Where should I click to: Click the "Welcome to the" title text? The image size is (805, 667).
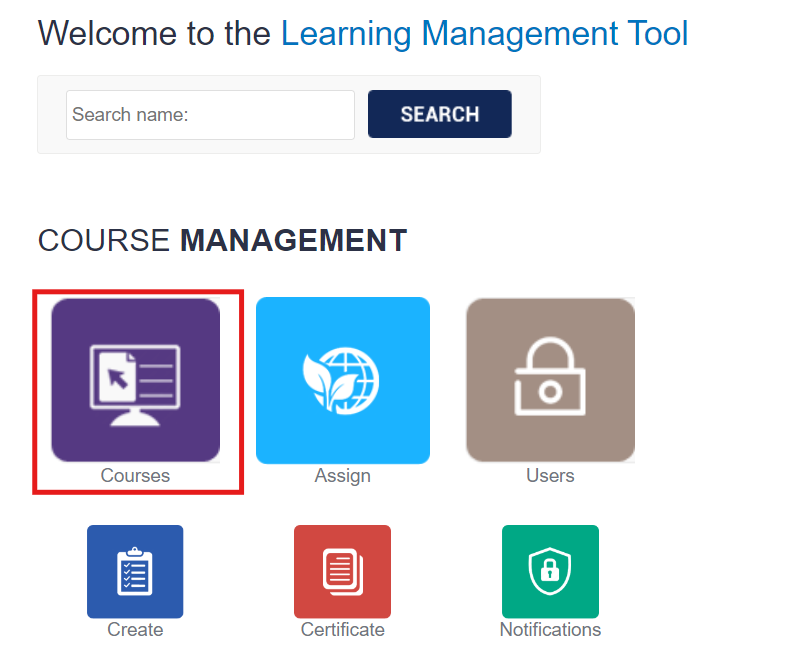154,34
